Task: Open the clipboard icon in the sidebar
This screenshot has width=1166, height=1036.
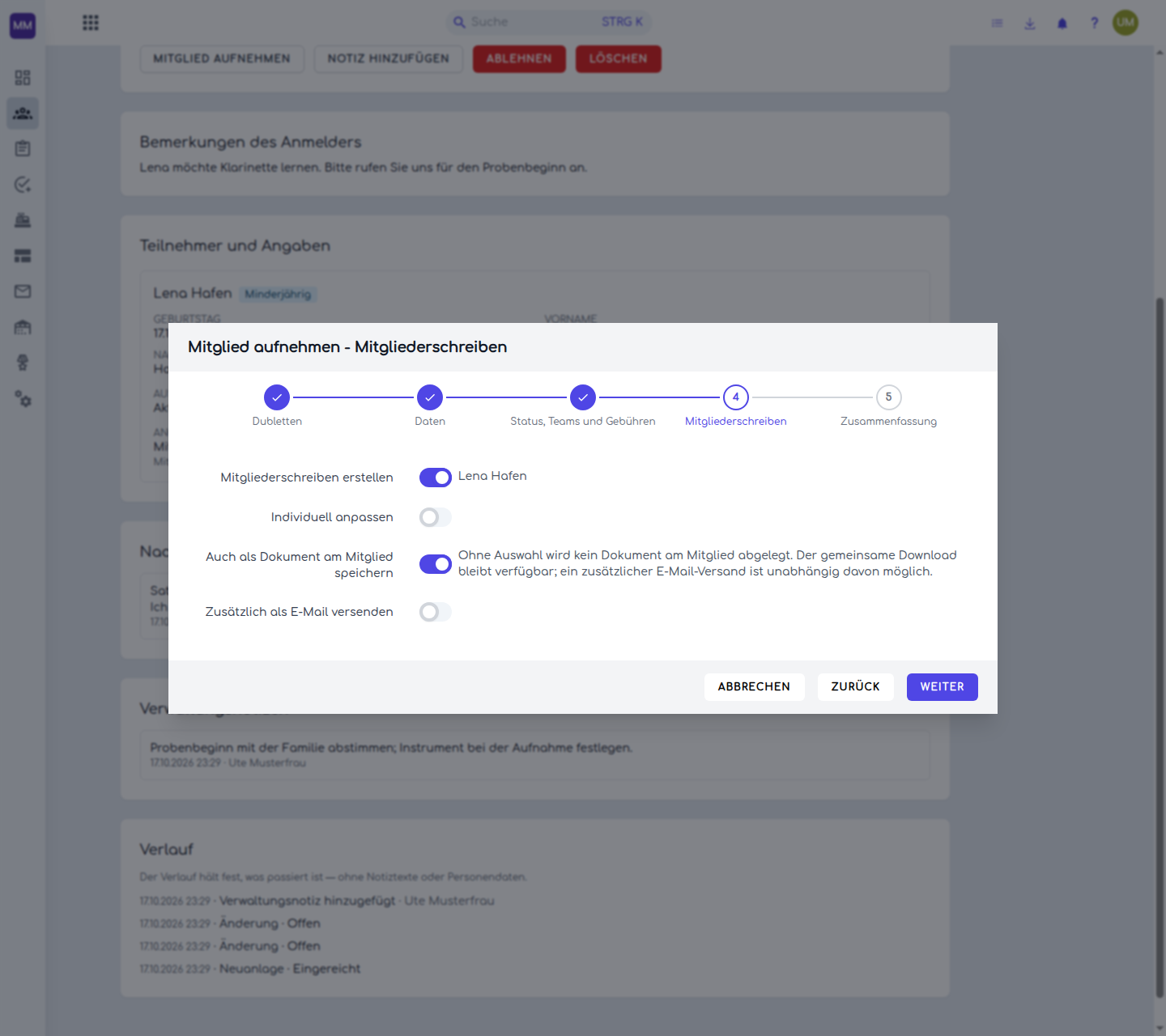Action: coord(23,149)
